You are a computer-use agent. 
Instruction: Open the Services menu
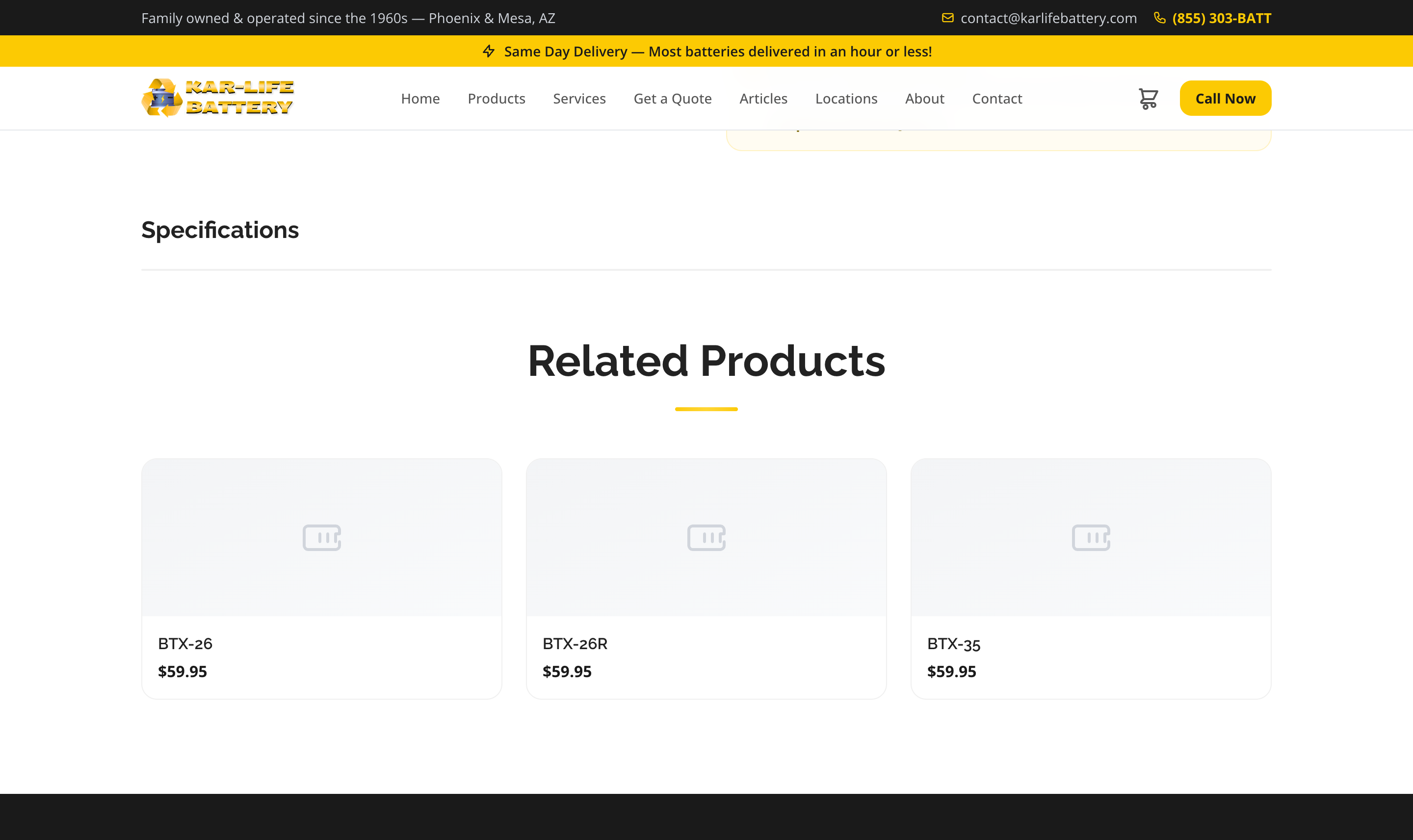tap(579, 98)
